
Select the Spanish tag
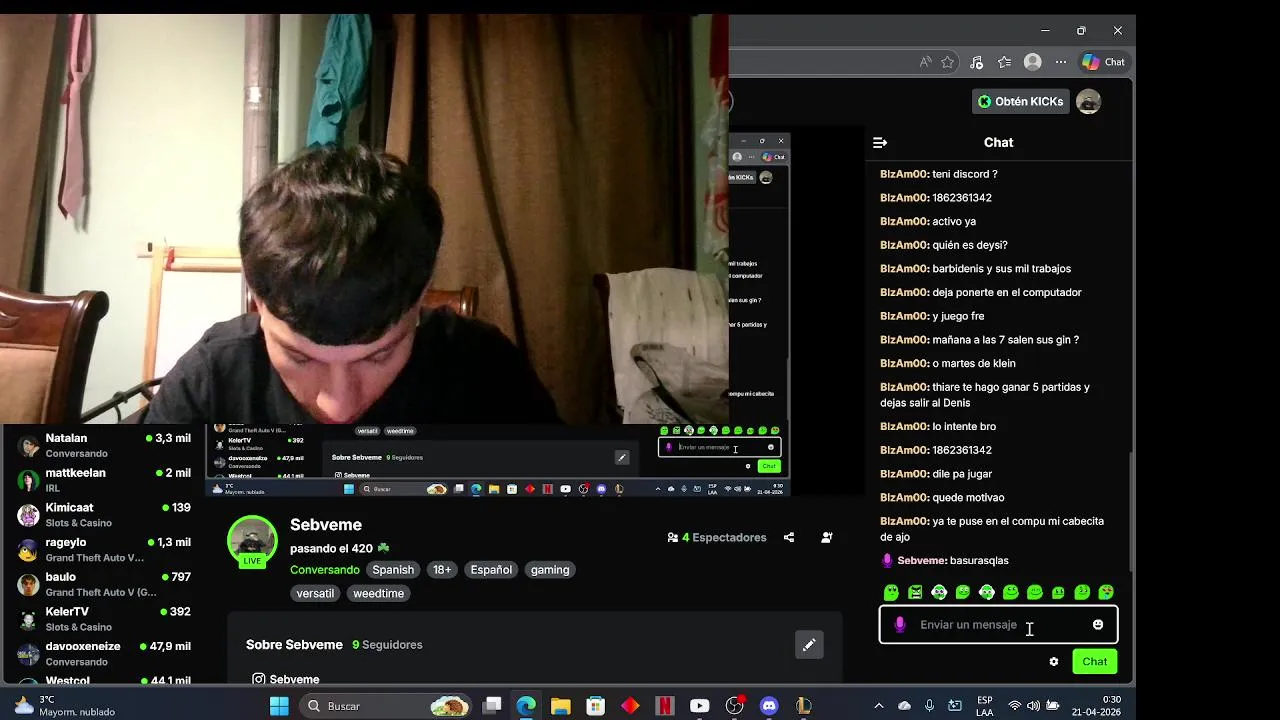tap(393, 570)
